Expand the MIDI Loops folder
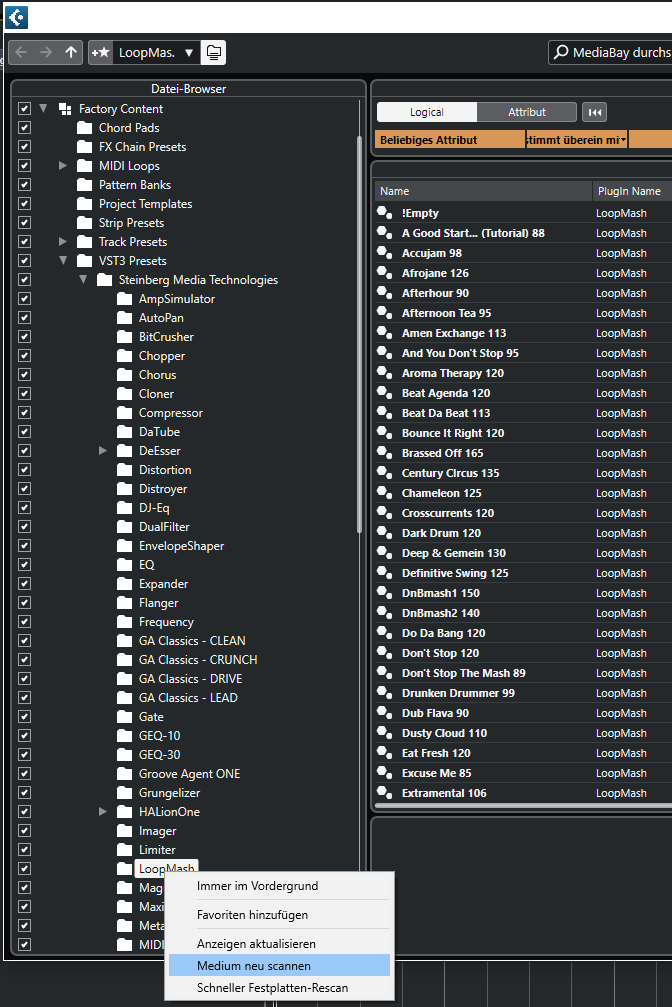This screenshot has width=672, height=1007. (x=63, y=166)
